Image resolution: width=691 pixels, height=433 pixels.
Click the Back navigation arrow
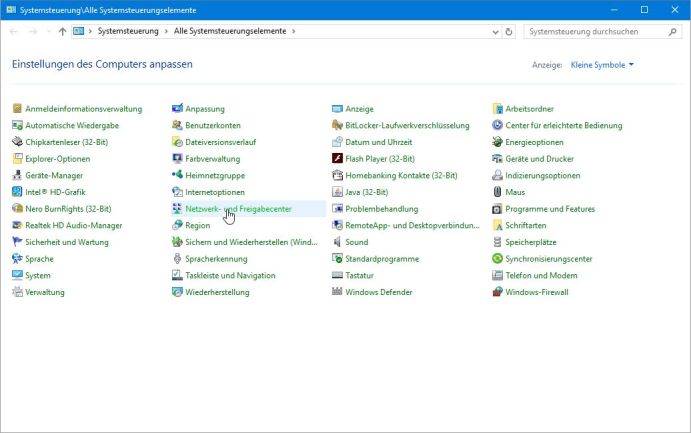pyautogui.click(x=13, y=31)
